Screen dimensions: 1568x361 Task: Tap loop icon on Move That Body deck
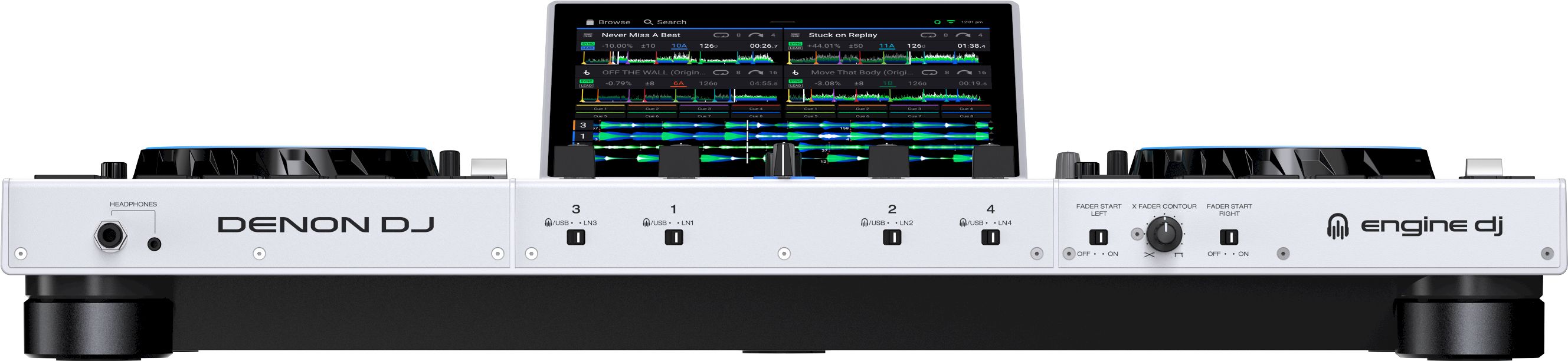pyautogui.click(x=929, y=72)
